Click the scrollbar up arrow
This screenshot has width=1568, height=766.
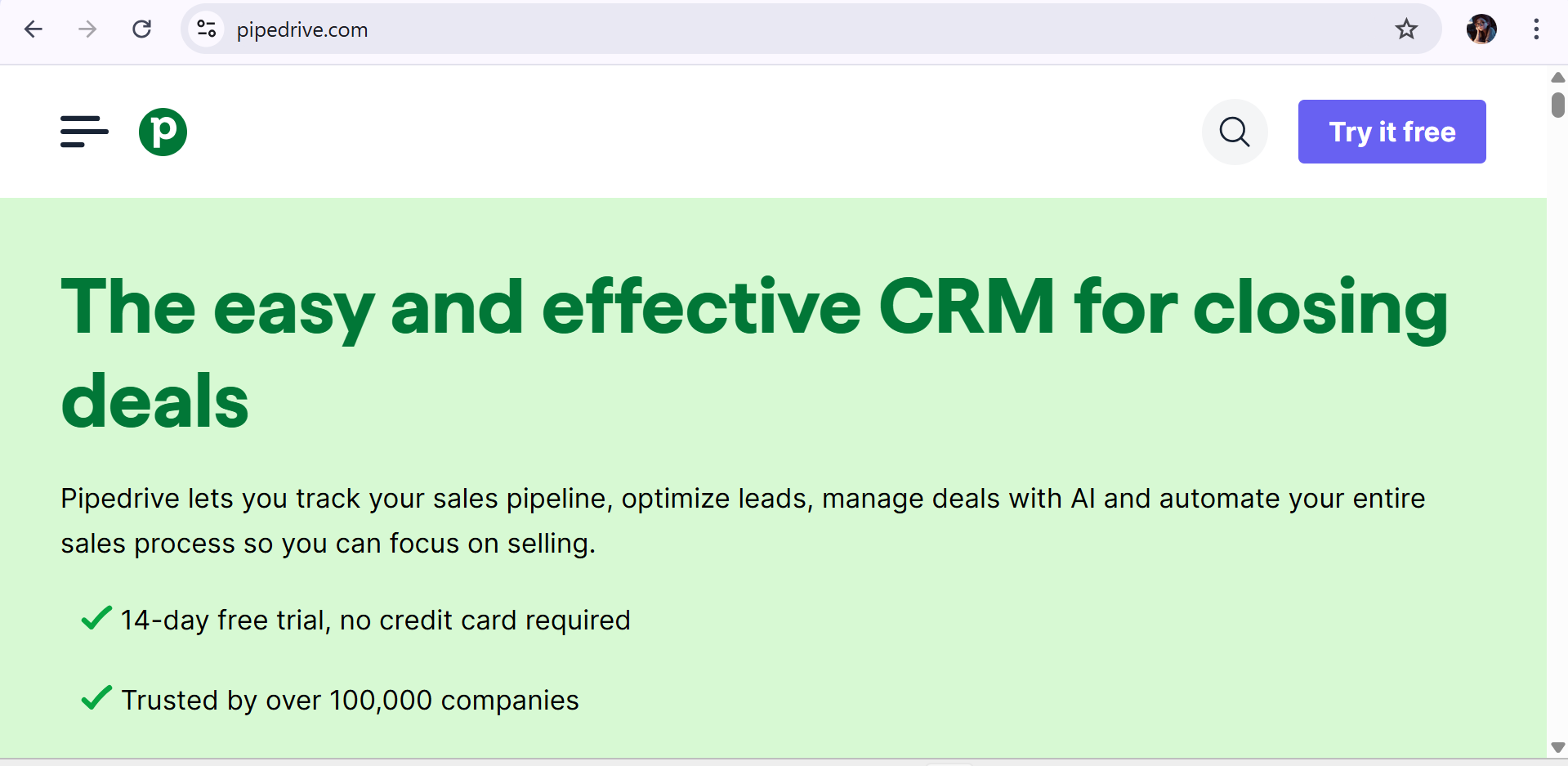pyautogui.click(x=1557, y=78)
